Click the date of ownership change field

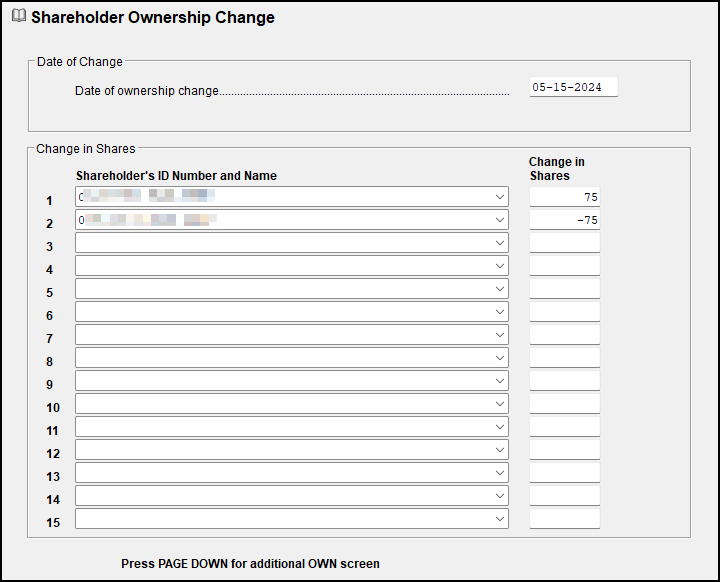(x=573, y=87)
